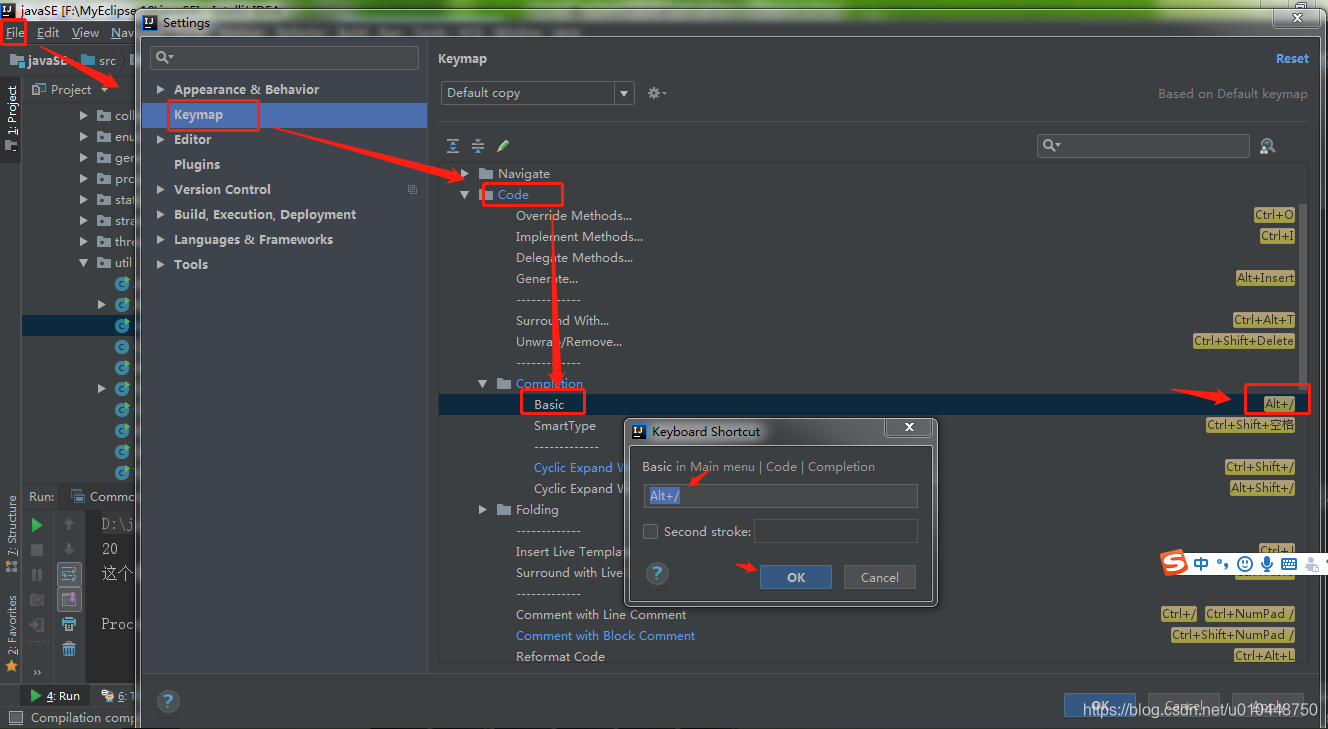Collapse the Code folder in keymap tree

(x=465, y=194)
